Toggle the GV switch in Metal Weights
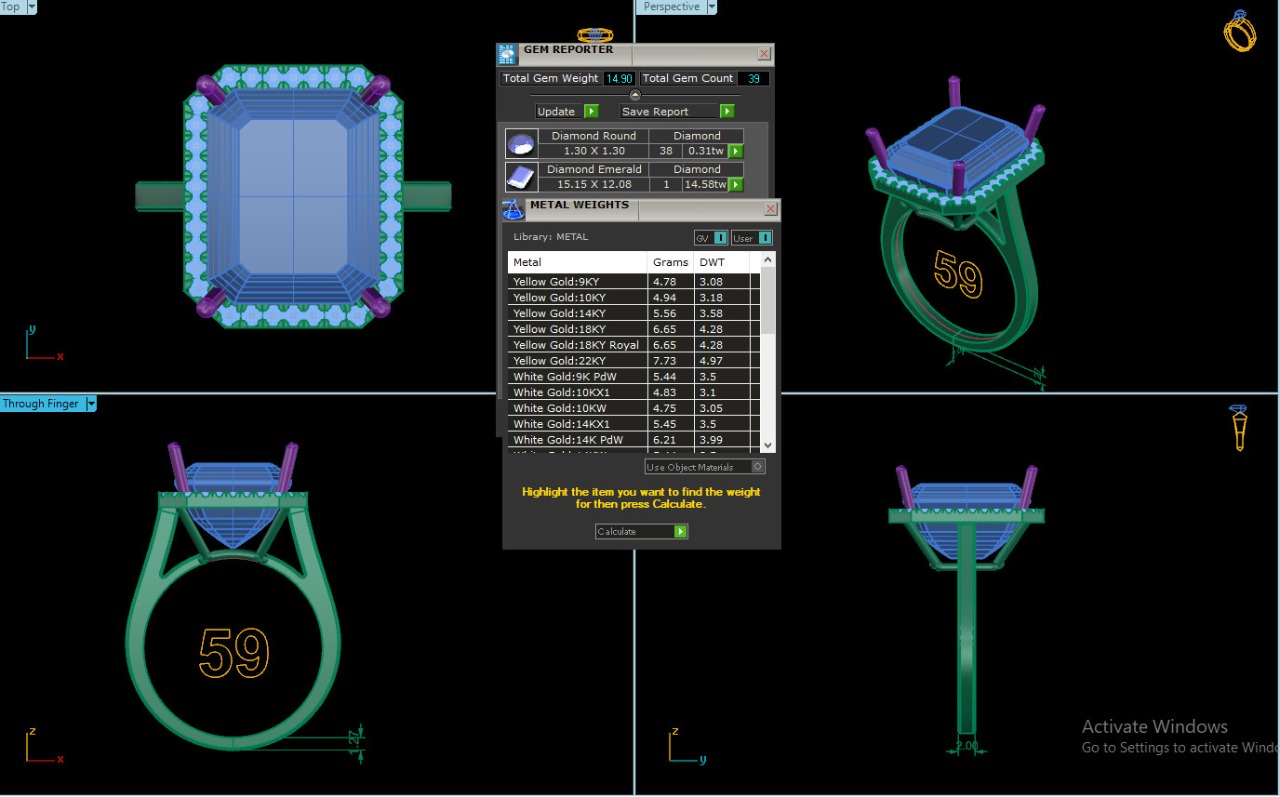Screen dimensions: 1280x797 click(x=720, y=238)
